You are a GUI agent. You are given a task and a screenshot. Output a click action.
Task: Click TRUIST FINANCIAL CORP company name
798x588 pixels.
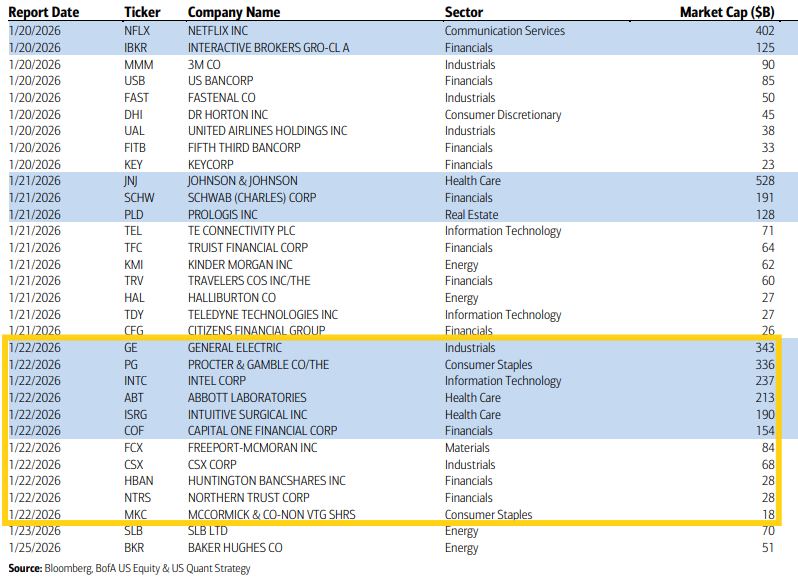(x=248, y=248)
